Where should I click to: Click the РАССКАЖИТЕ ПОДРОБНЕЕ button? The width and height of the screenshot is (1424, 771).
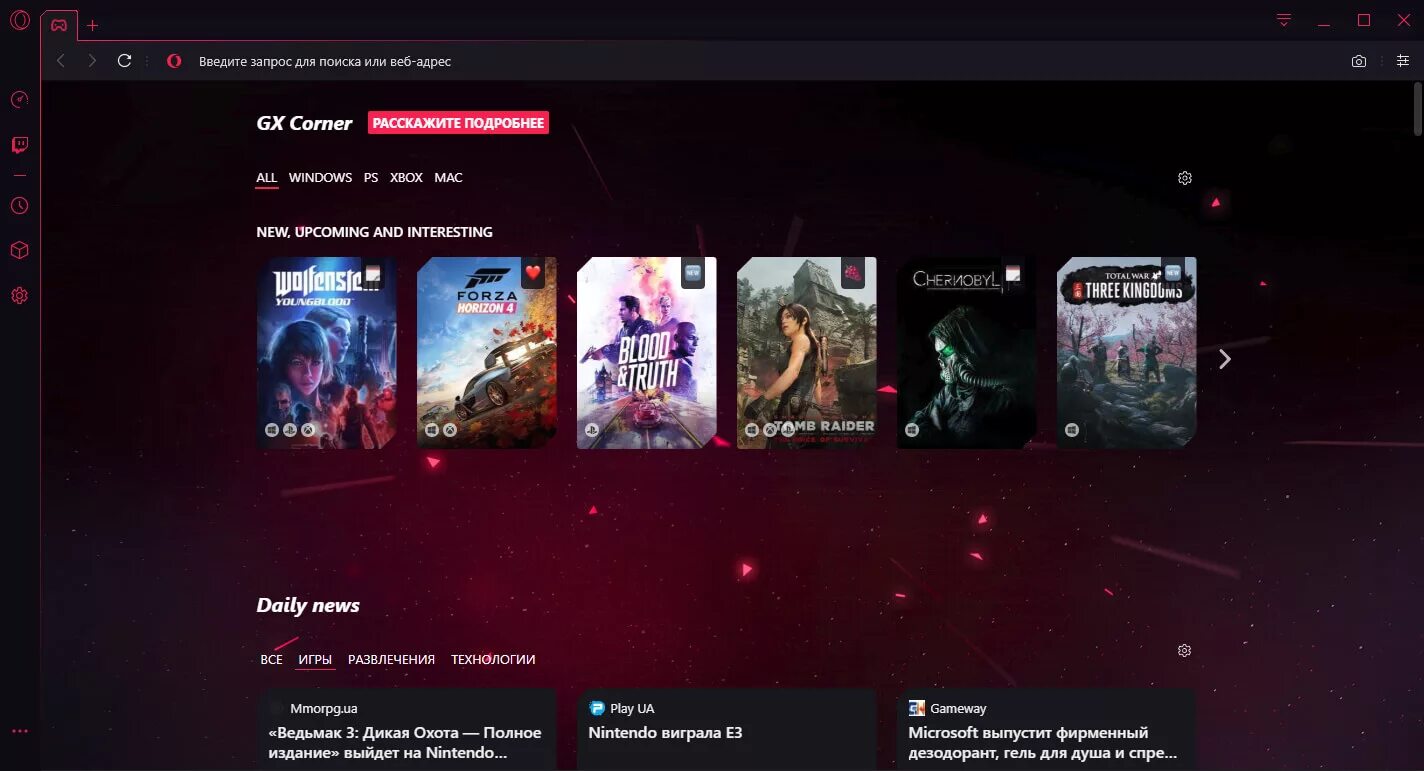[458, 123]
